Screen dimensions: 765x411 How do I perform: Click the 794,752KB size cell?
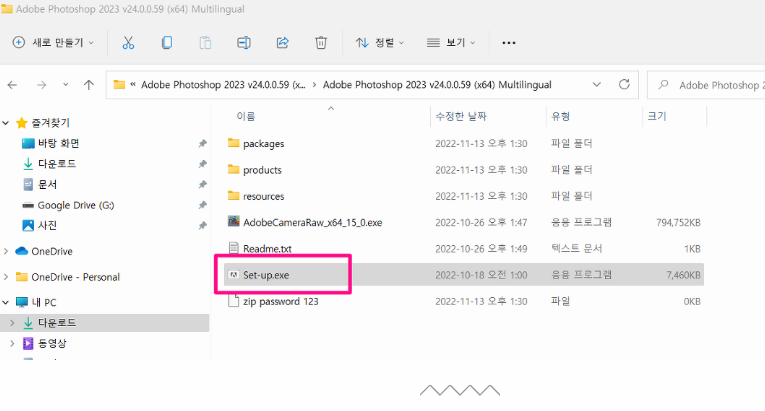678,223
